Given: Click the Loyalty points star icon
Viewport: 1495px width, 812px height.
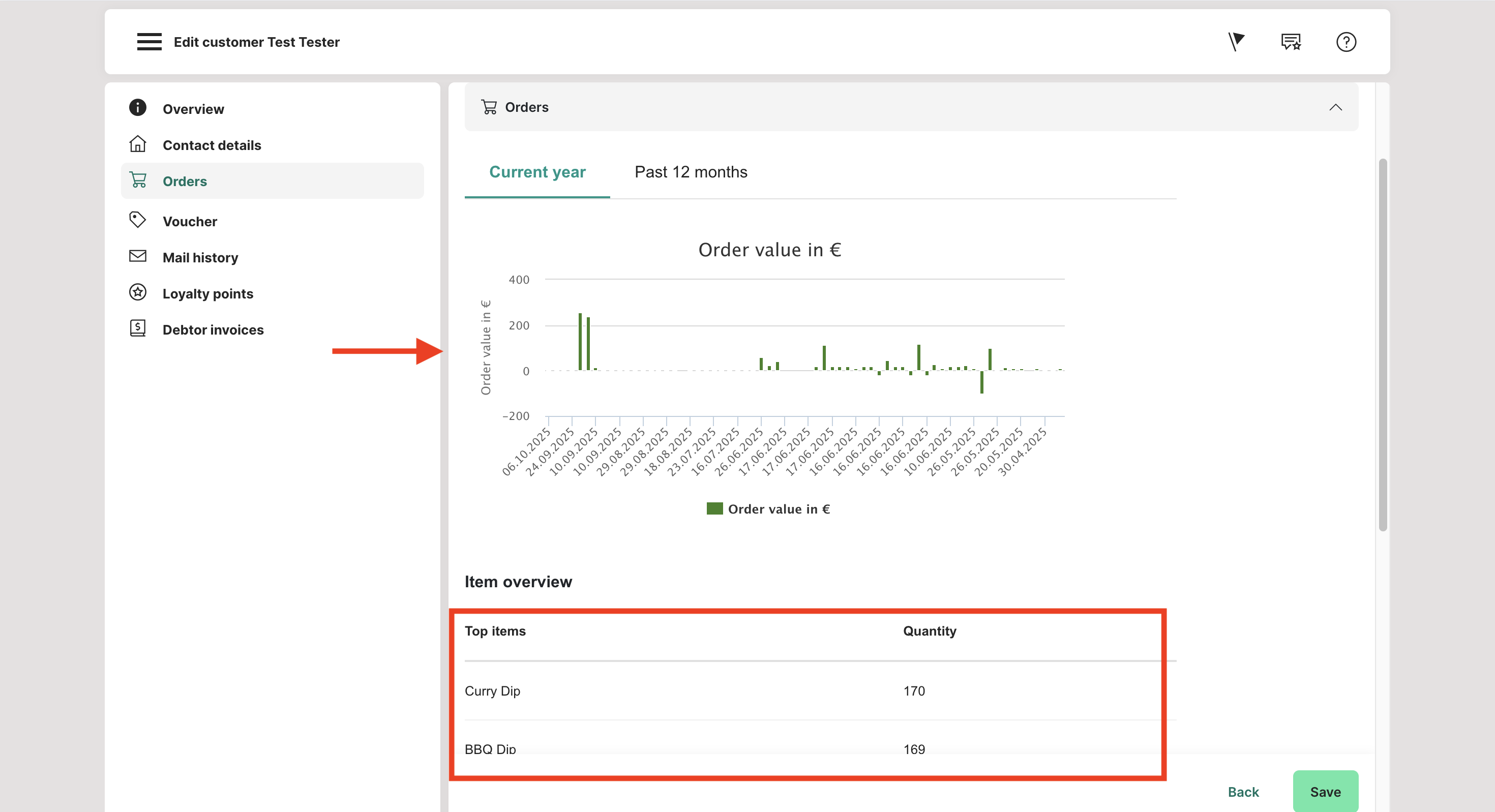Looking at the screenshot, I should (137, 292).
